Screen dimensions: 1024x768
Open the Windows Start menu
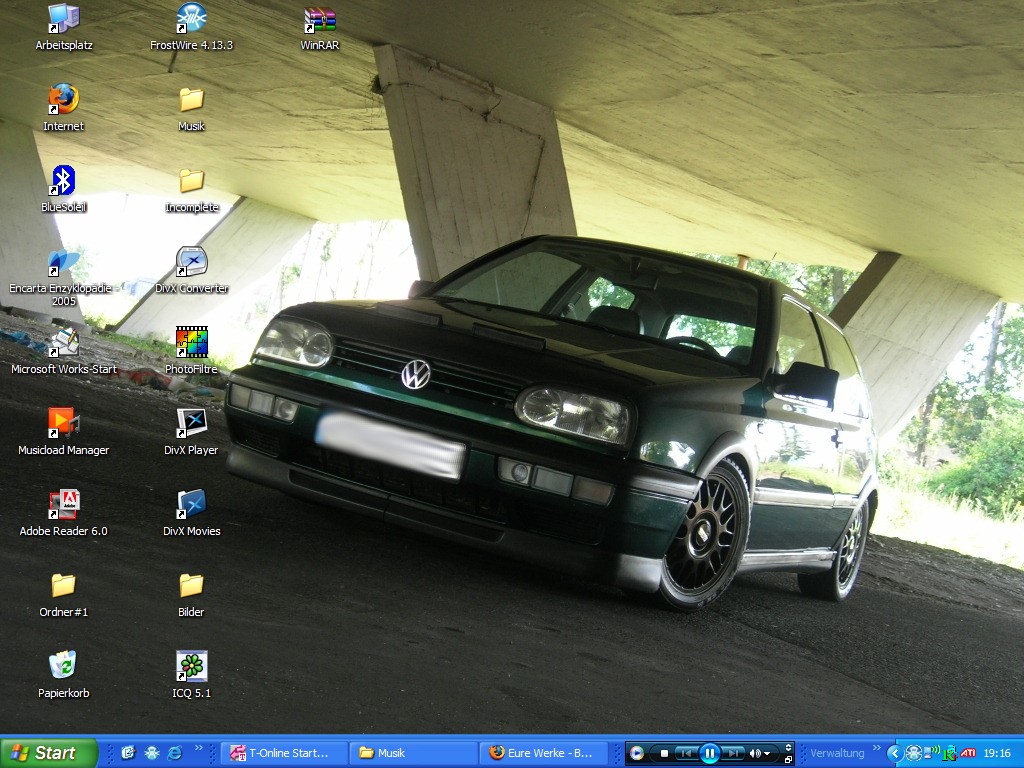pos(49,753)
